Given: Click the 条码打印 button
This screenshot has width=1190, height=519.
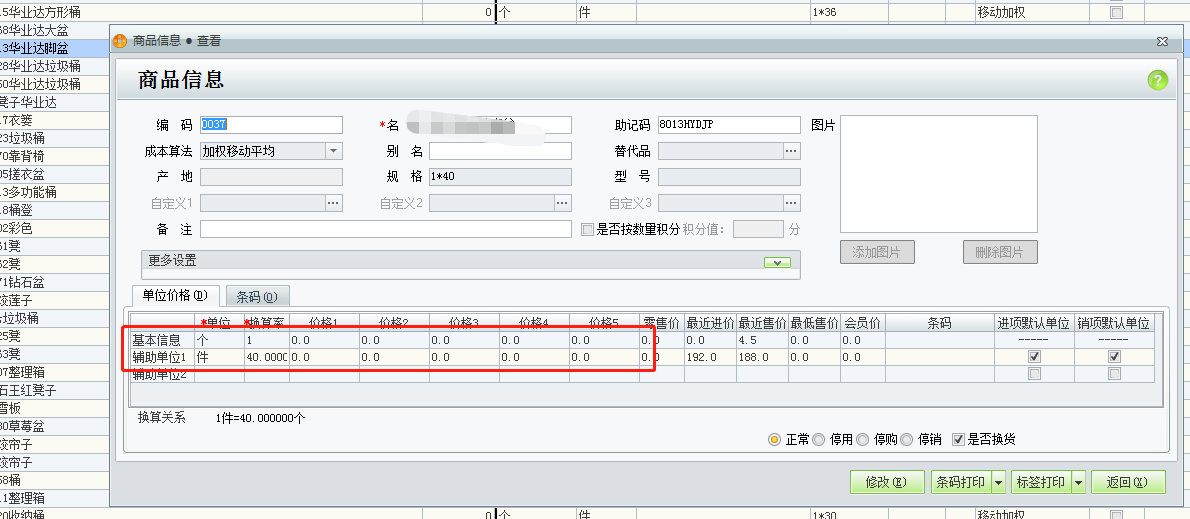Looking at the screenshot, I should [x=961, y=482].
